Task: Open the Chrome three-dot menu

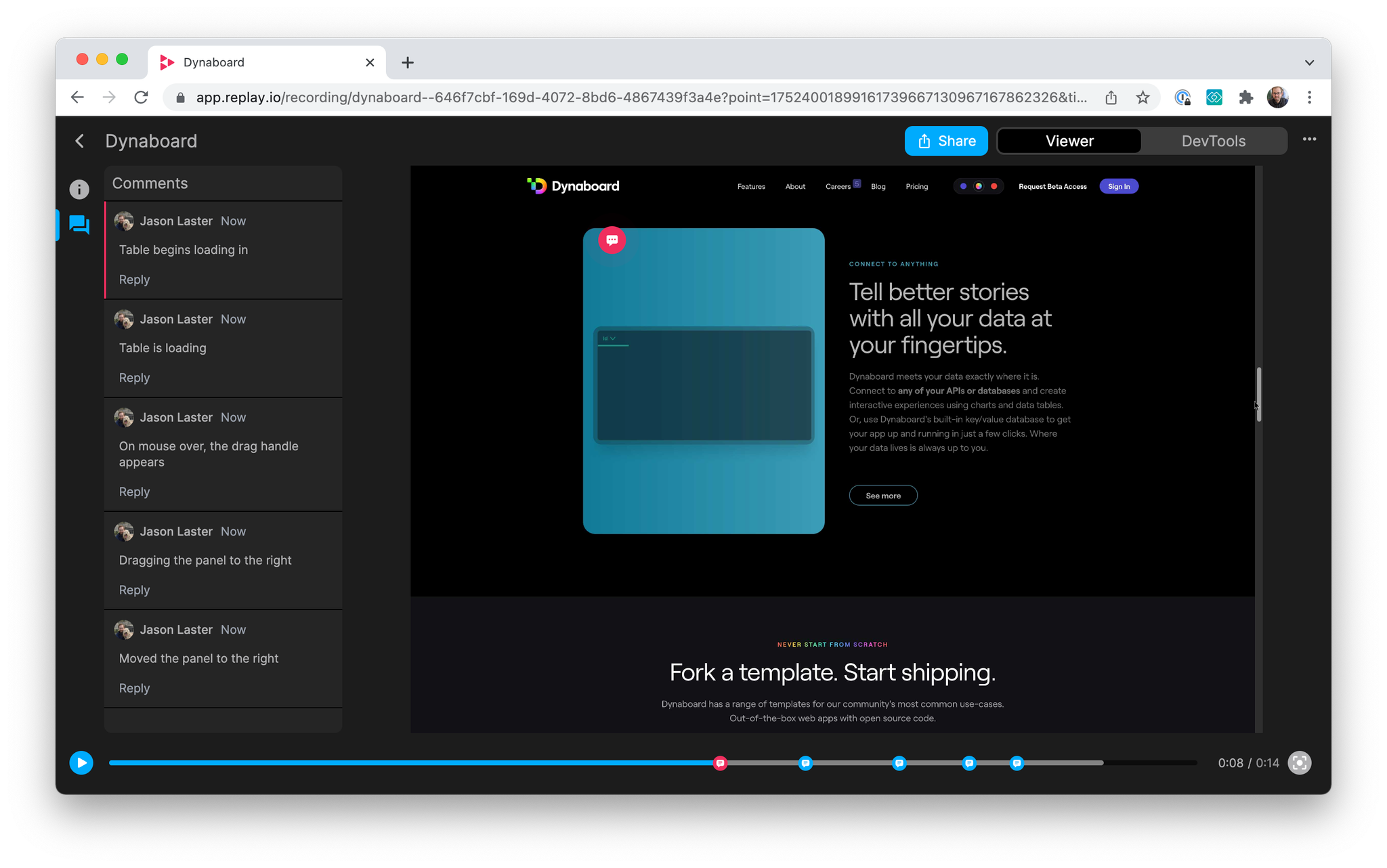Action: point(1309,97)
